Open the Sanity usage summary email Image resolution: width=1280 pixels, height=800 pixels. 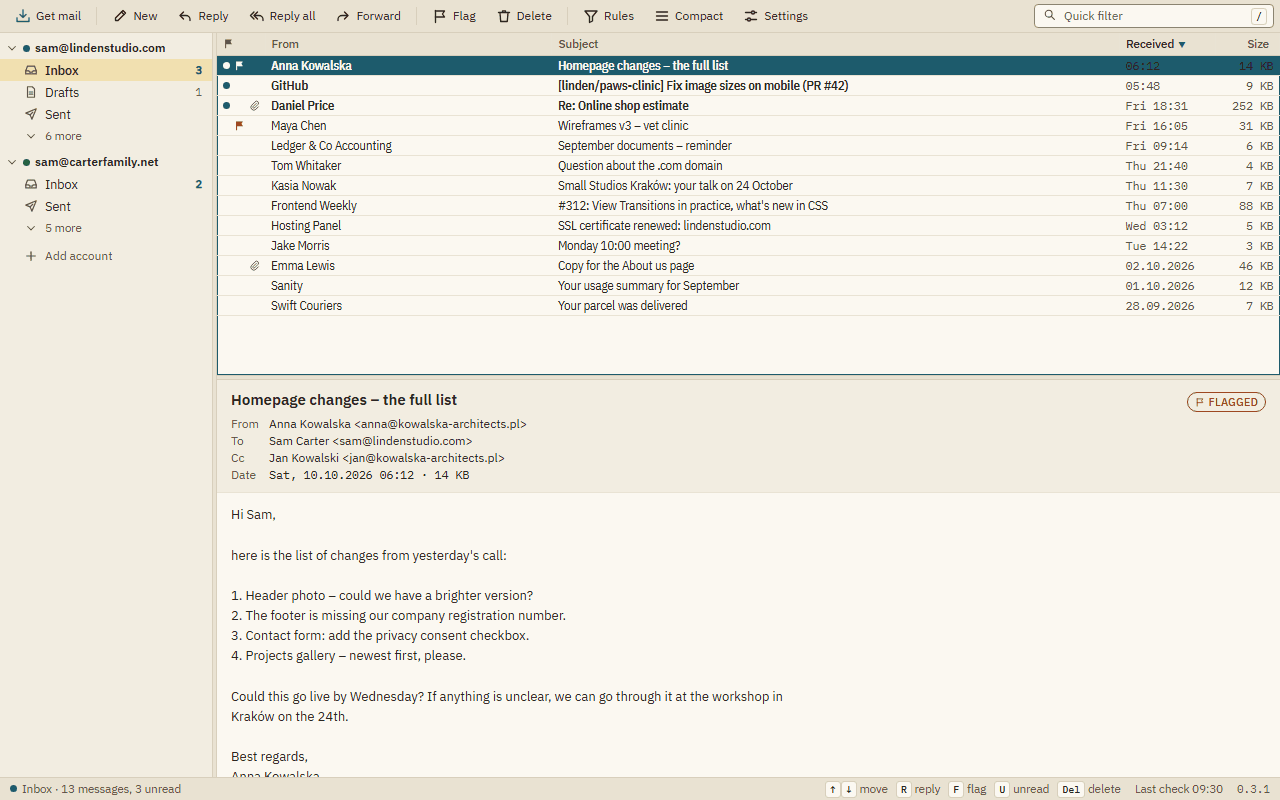pyautogui.click(x=748, y=286)
